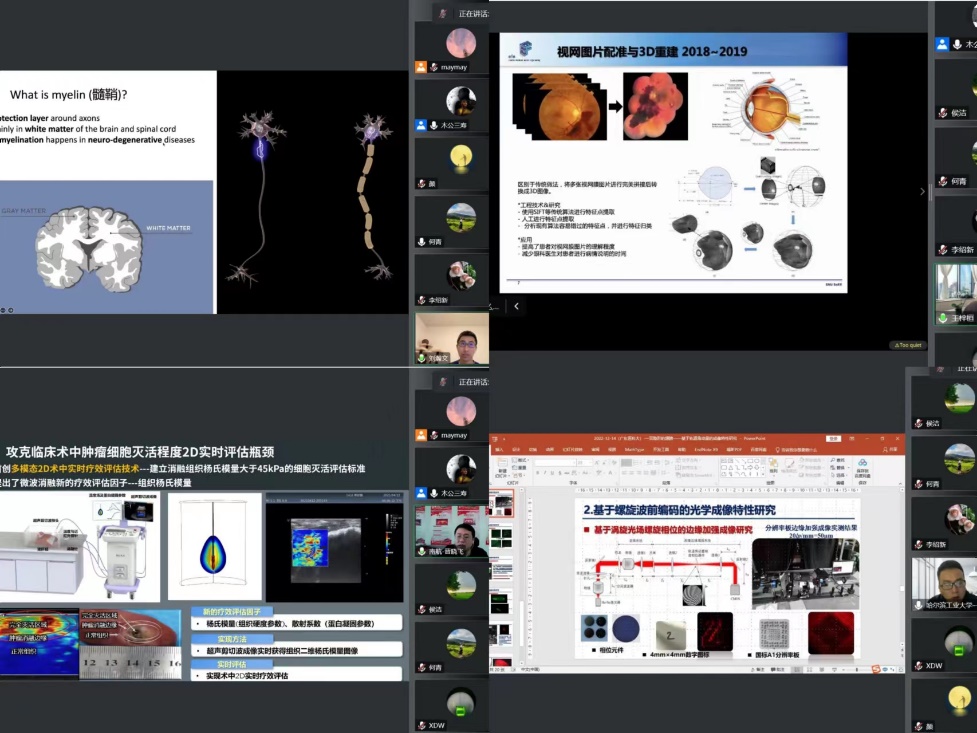Click the next-page chevron beside participant videos
This screenshot has height=733, width=977.
pyautogui.click(x=923, y=191)
